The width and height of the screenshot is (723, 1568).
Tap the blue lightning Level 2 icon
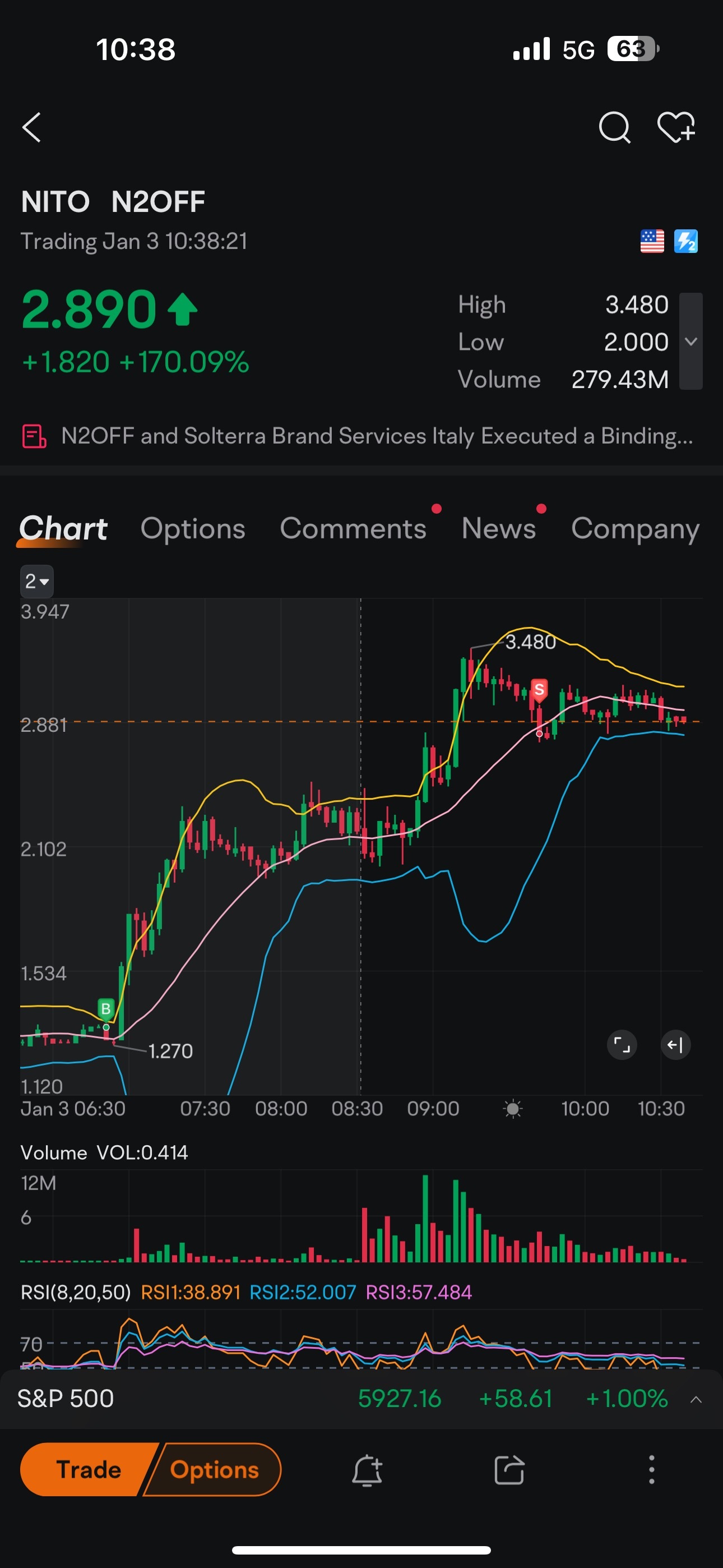point(685,241)
